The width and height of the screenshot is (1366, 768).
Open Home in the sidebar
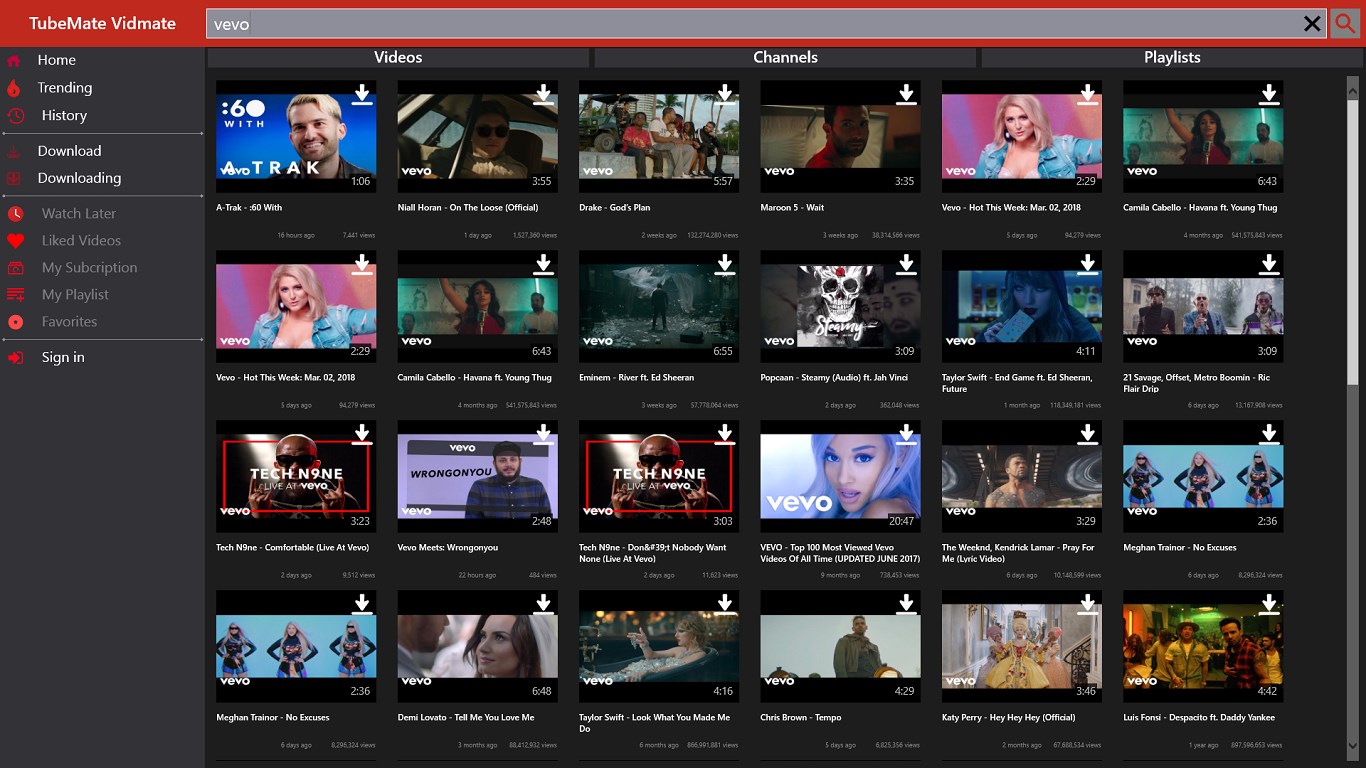click(57, 61)
